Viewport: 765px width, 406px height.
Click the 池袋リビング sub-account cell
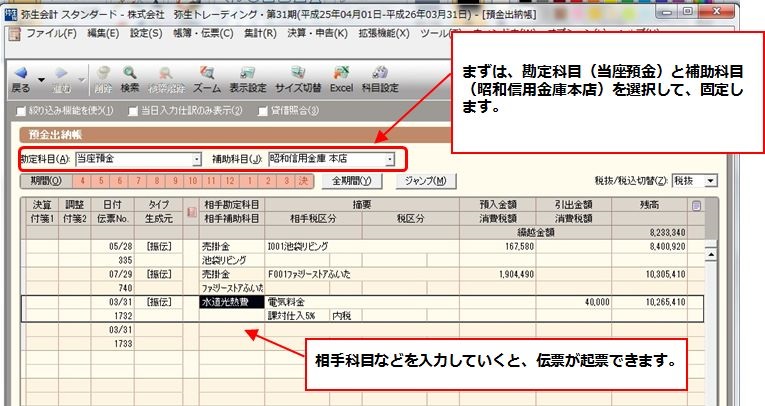(232, 260)
